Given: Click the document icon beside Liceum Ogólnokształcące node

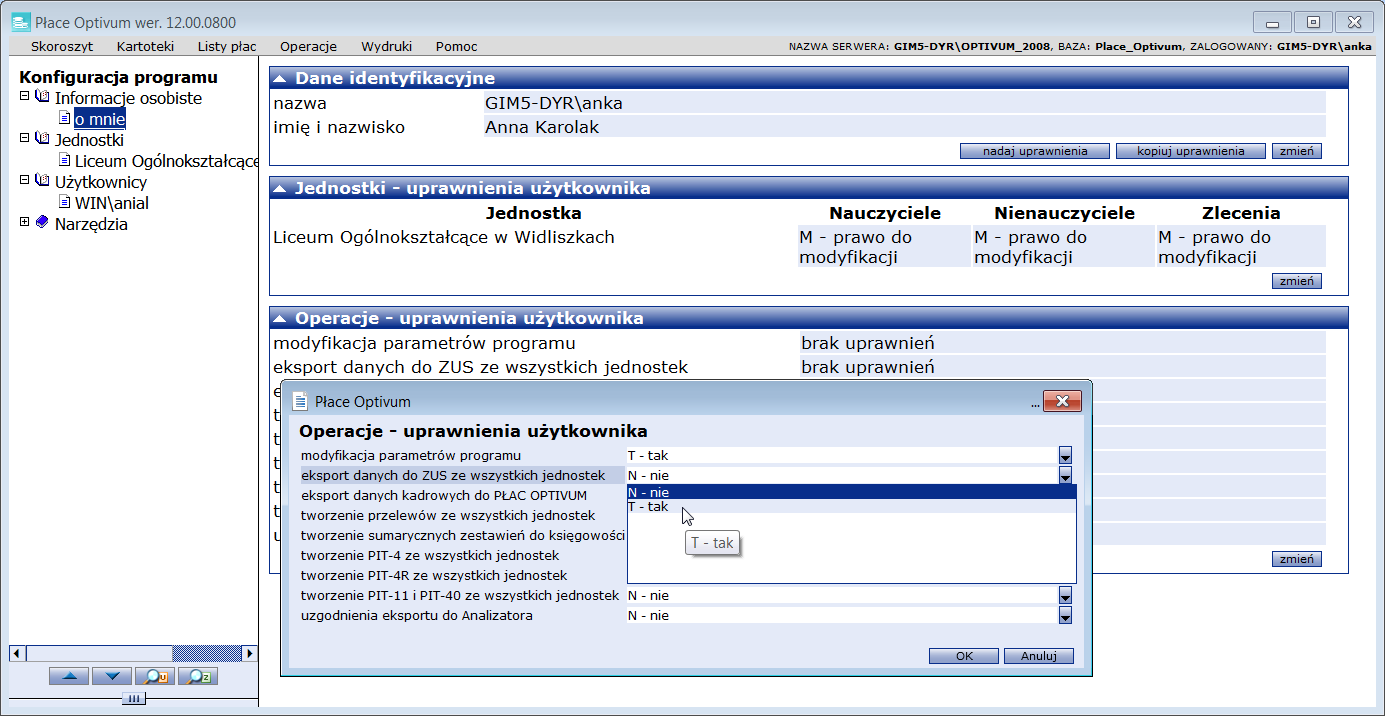Looking at the screenshot, I should [65, 160].
